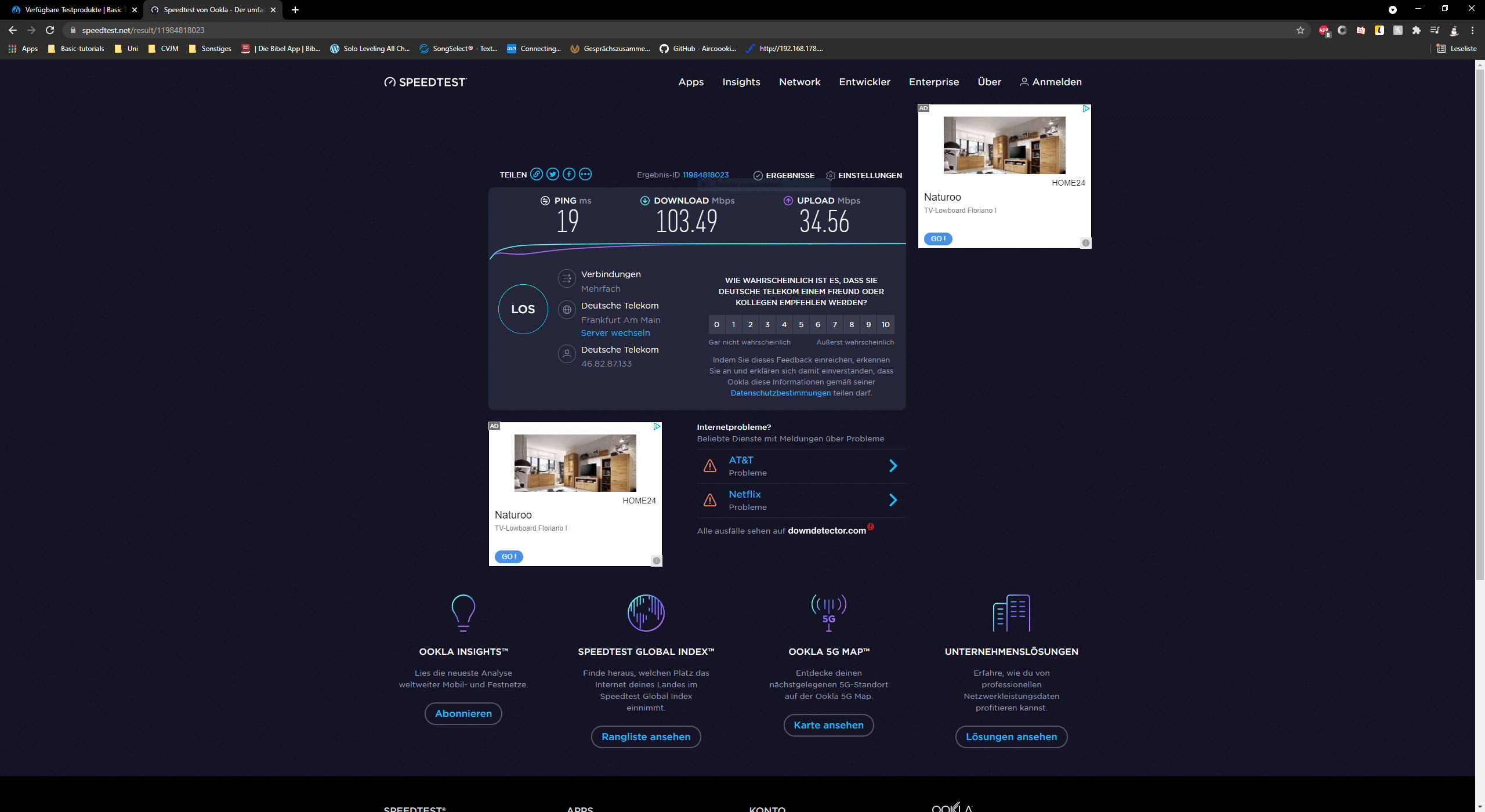The image size is (1485, 812).
Task: Expand the Netflix Probleme entry arrow
Action: (893, 500)
